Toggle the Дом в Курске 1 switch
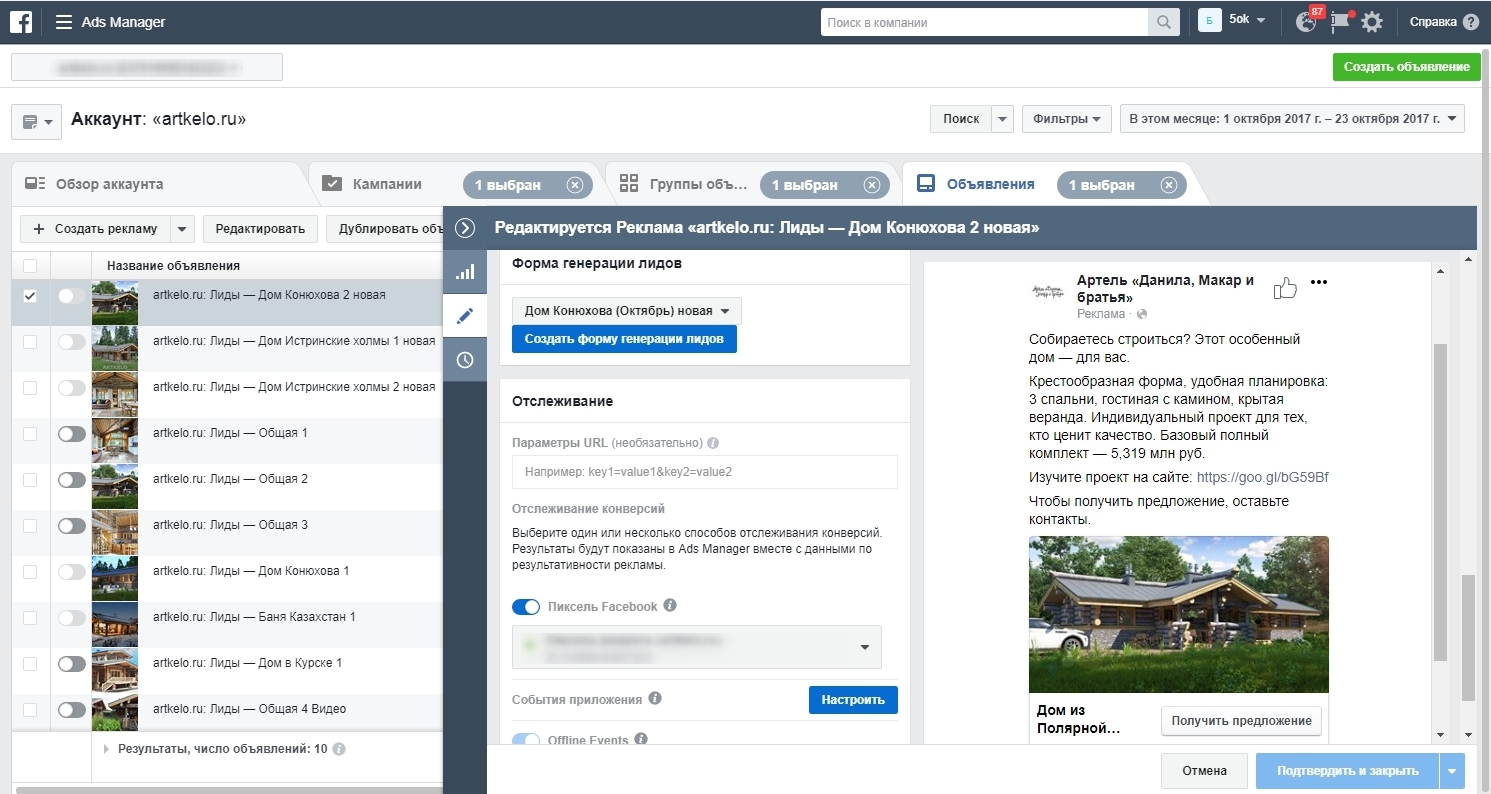The image size is (1491, 794). [x=72, y=664]
